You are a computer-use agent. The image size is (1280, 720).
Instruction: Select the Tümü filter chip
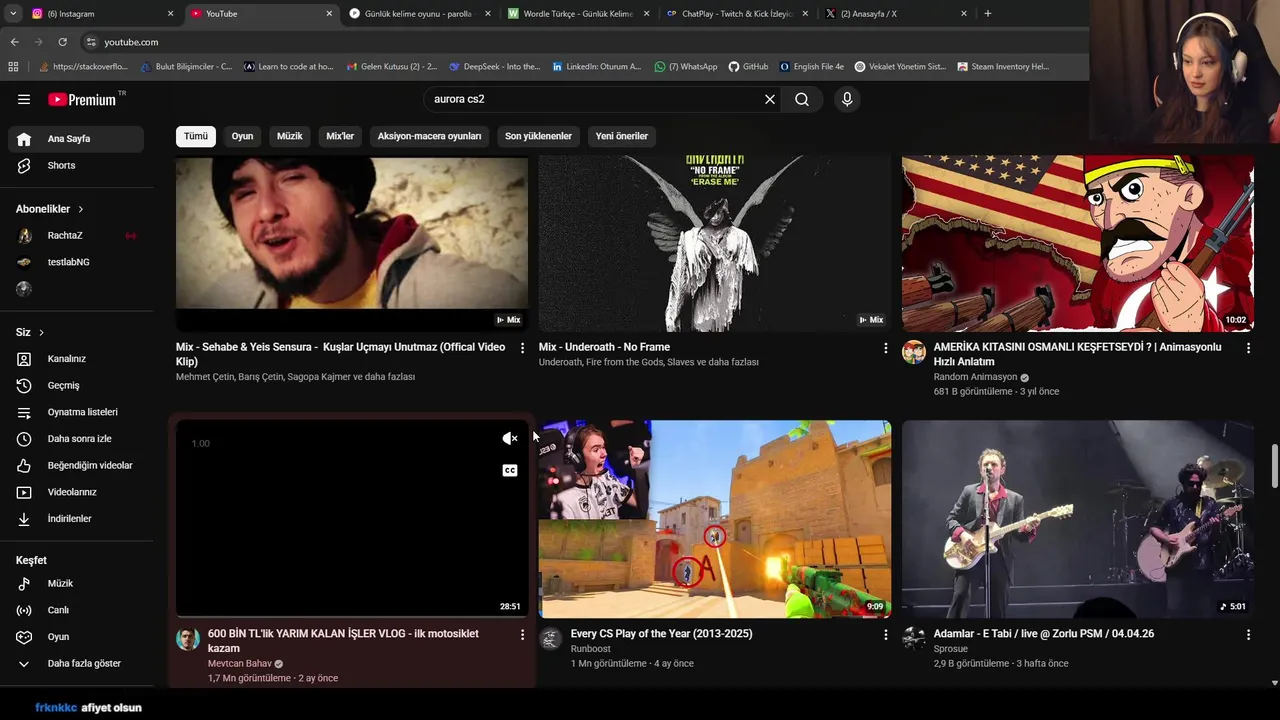(x=196, y=136)
